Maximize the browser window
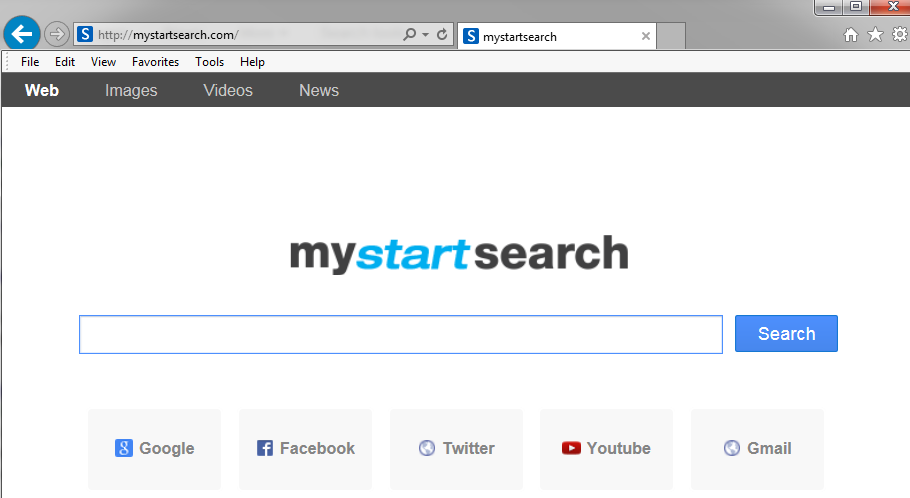Screen dimensions: 910x498 click(856, 7)
